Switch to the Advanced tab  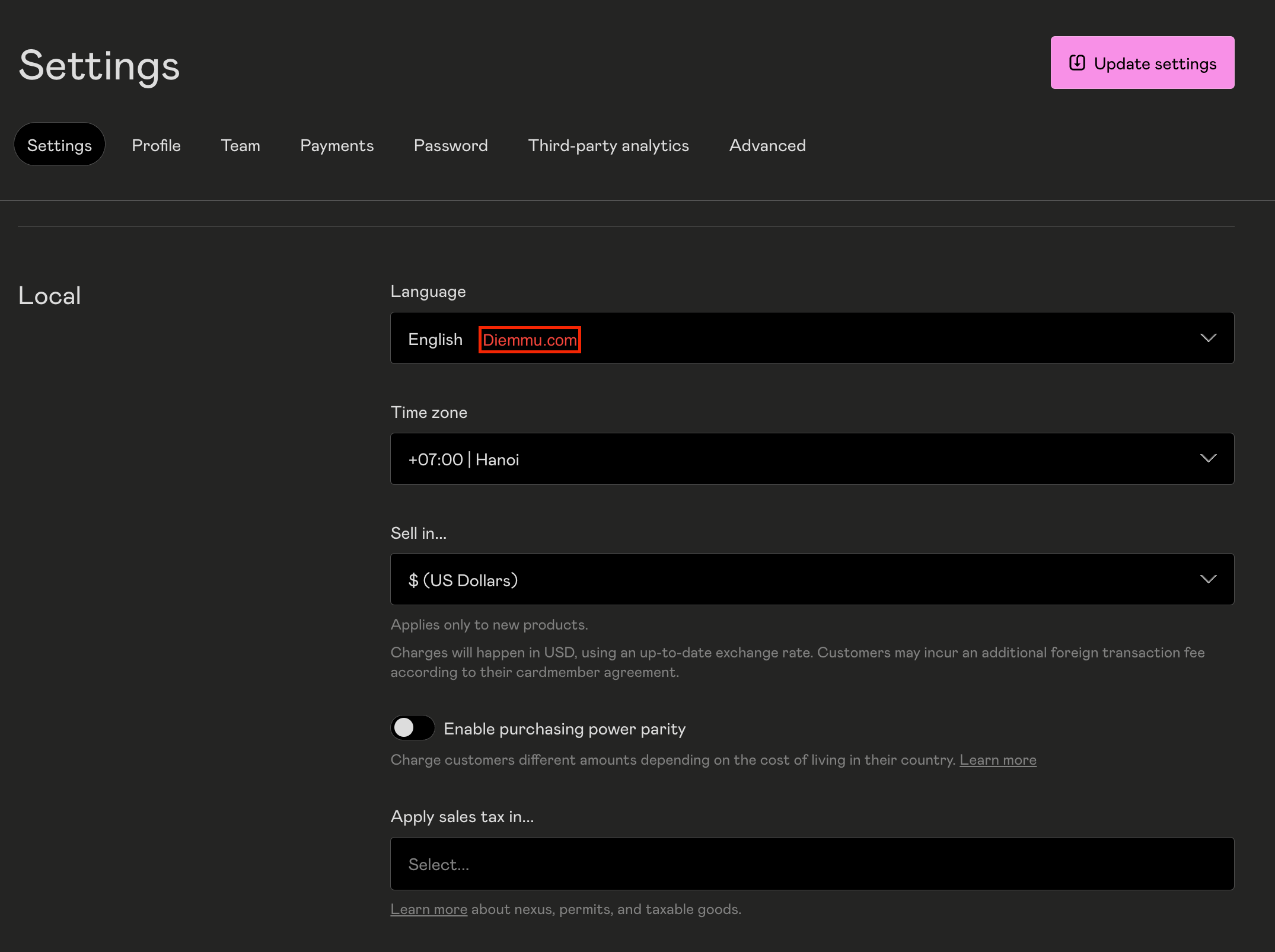767,145
